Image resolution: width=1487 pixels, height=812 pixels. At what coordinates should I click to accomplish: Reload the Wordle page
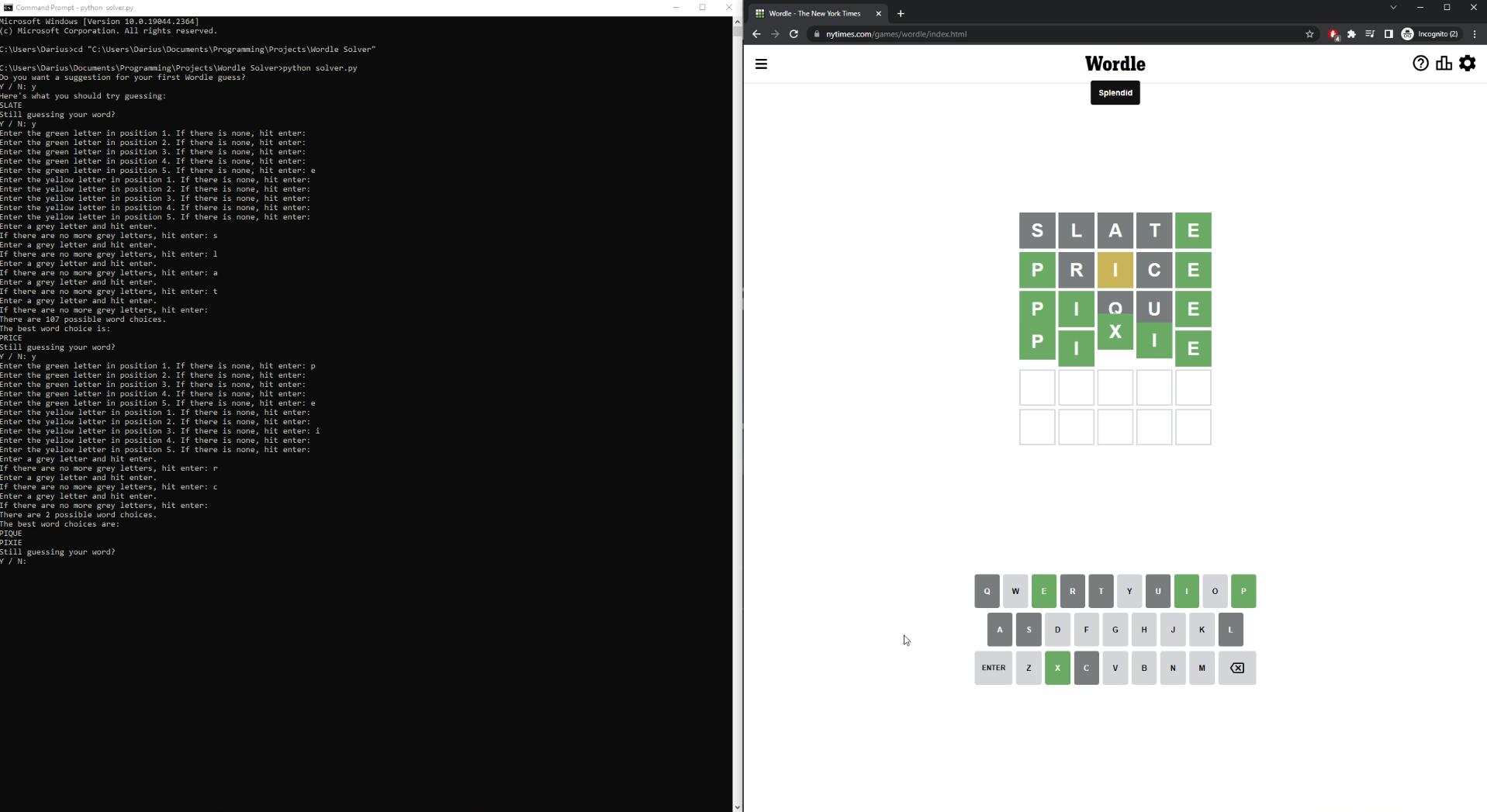pos(794,34)
